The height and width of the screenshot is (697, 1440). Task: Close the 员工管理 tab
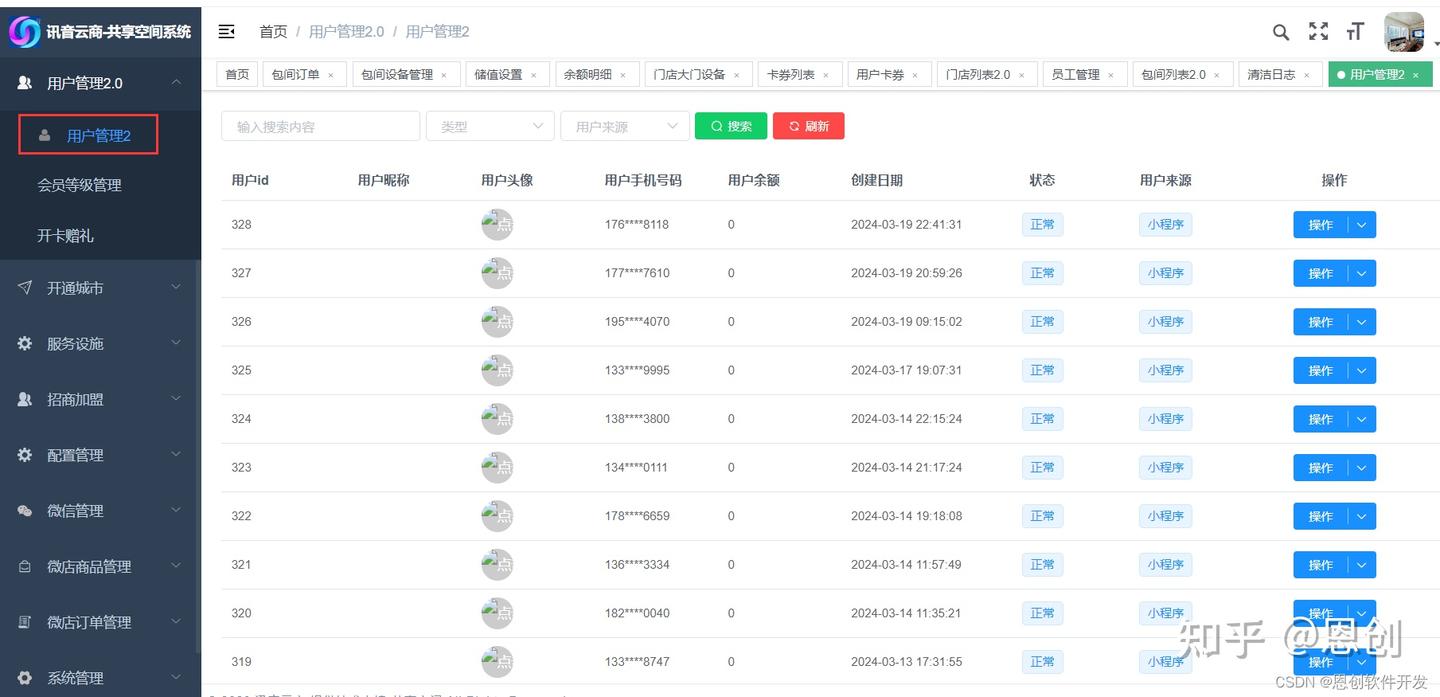[x=1111, y=75]
